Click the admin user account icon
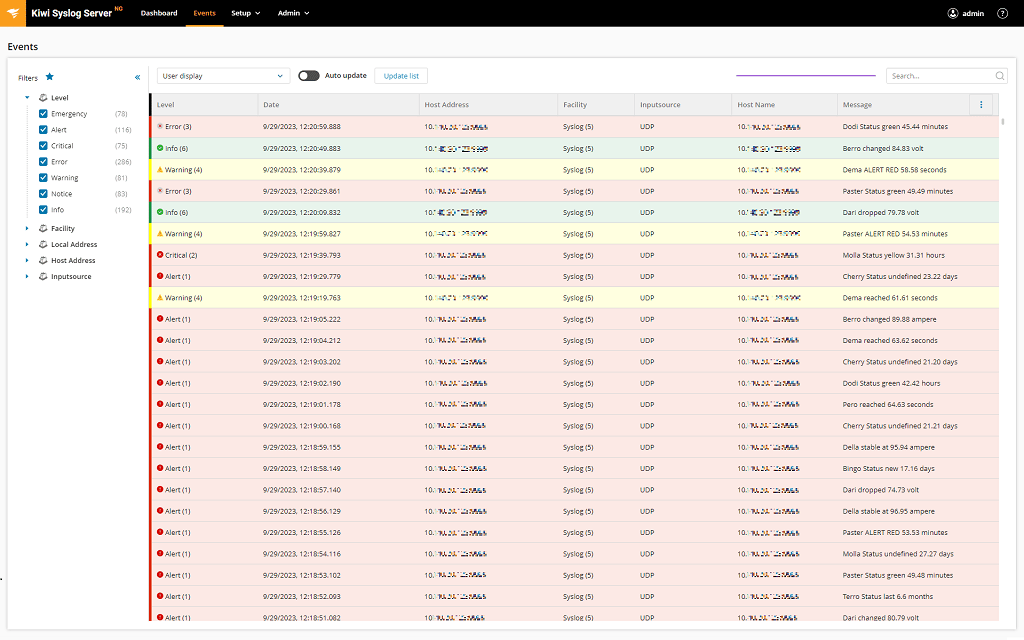This screenshot has height=640, width=1024. coord(951,13)
